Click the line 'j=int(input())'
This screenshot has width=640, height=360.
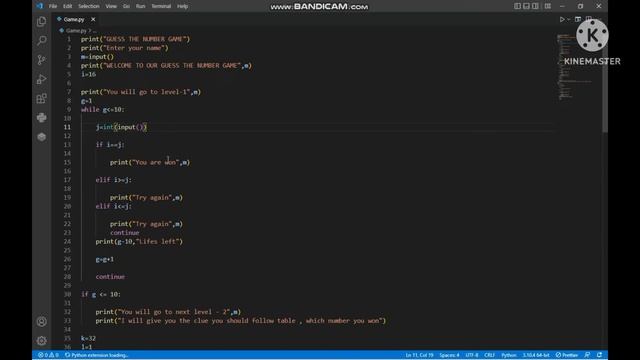coord(121,127)
